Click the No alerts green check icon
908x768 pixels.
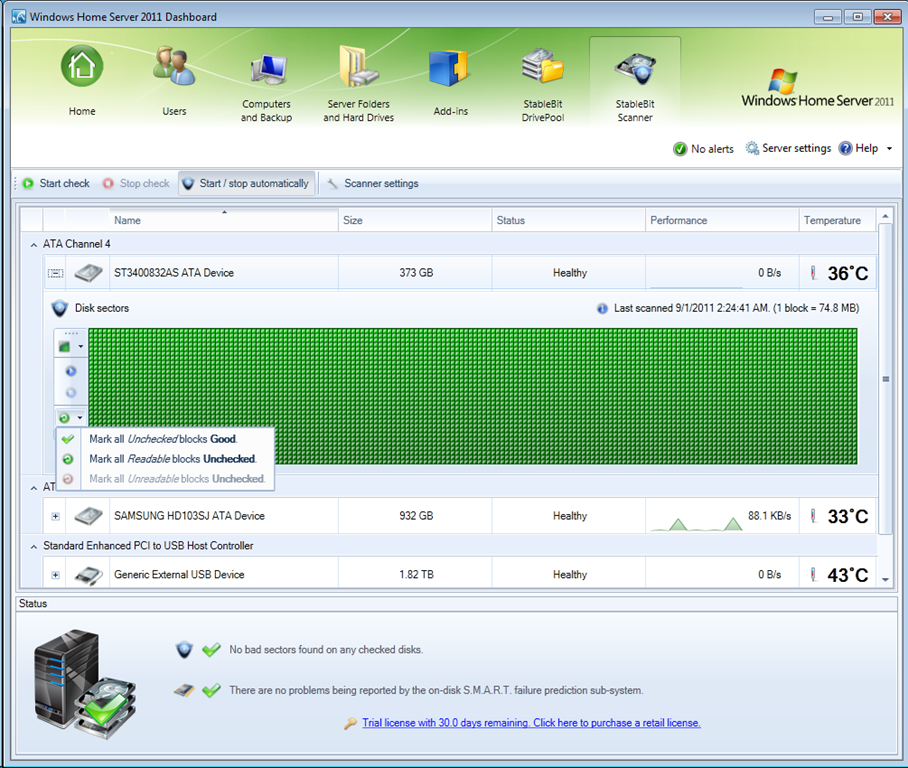pos(680,149)
